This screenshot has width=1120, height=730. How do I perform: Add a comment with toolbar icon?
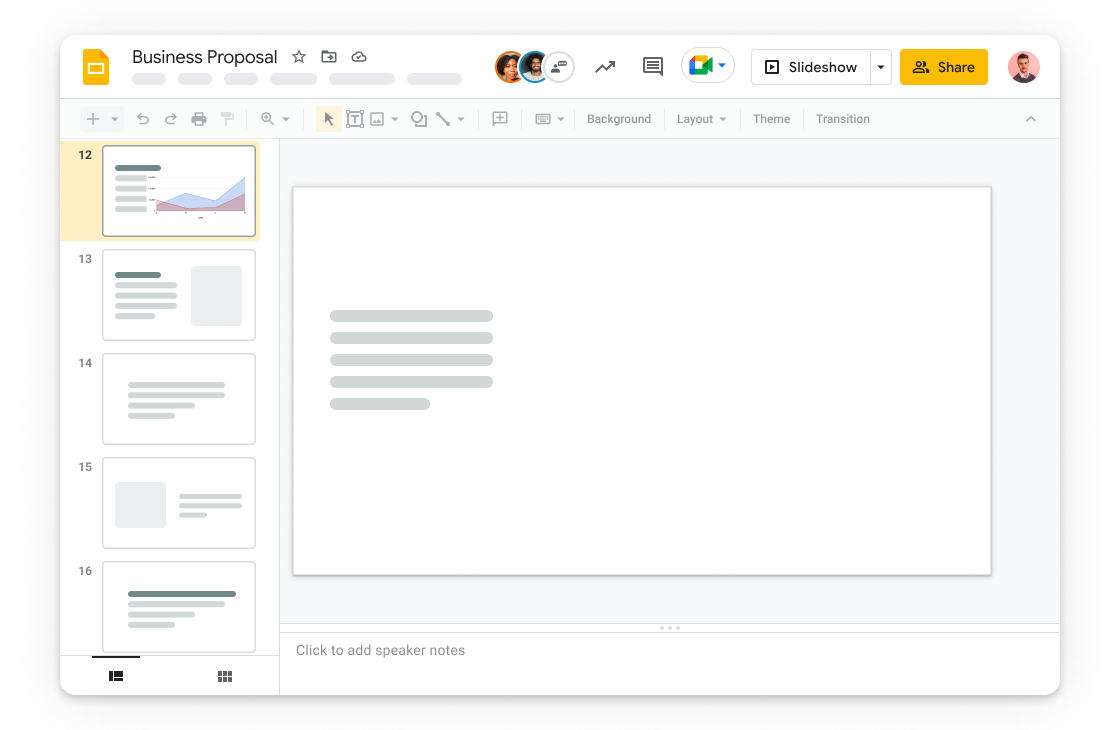pyautogui.click(x=500, y=119)
